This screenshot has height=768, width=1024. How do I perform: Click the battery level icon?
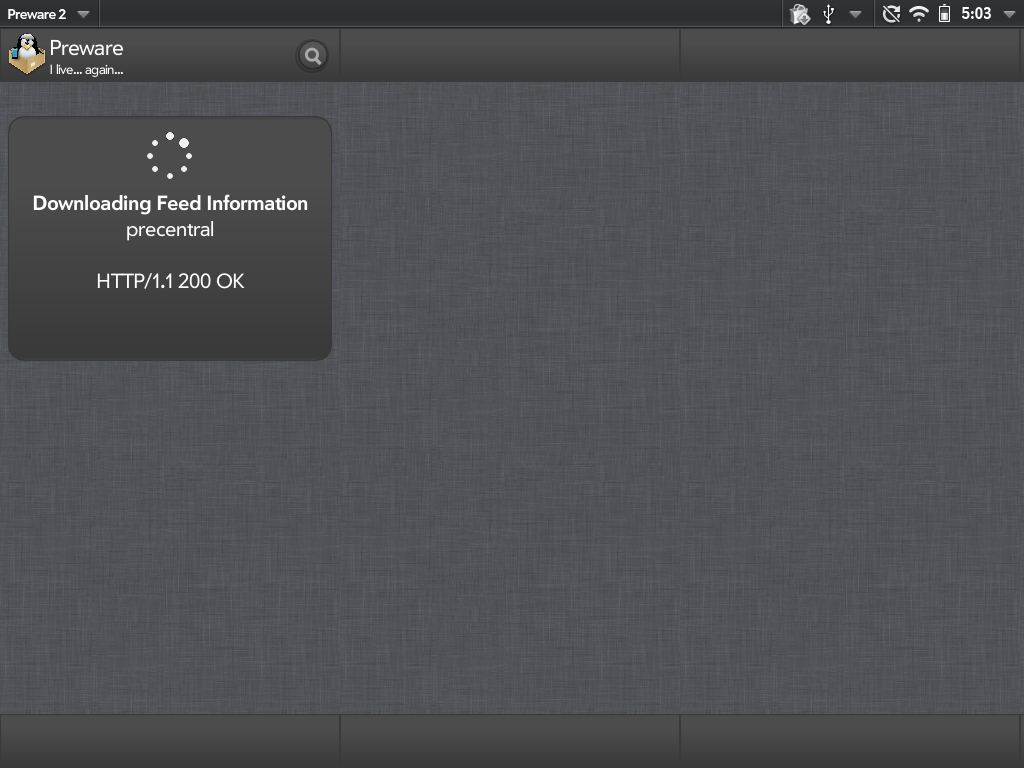pos(944,14)
